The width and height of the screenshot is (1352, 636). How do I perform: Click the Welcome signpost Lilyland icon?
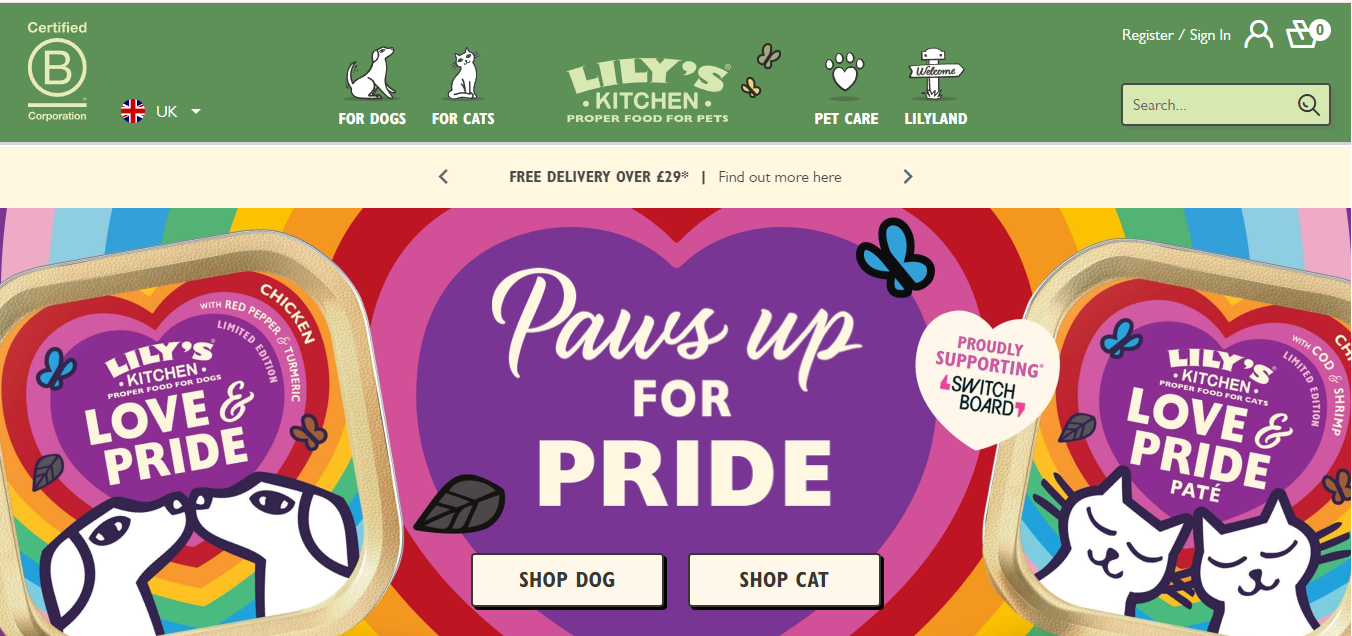[935, 74]
